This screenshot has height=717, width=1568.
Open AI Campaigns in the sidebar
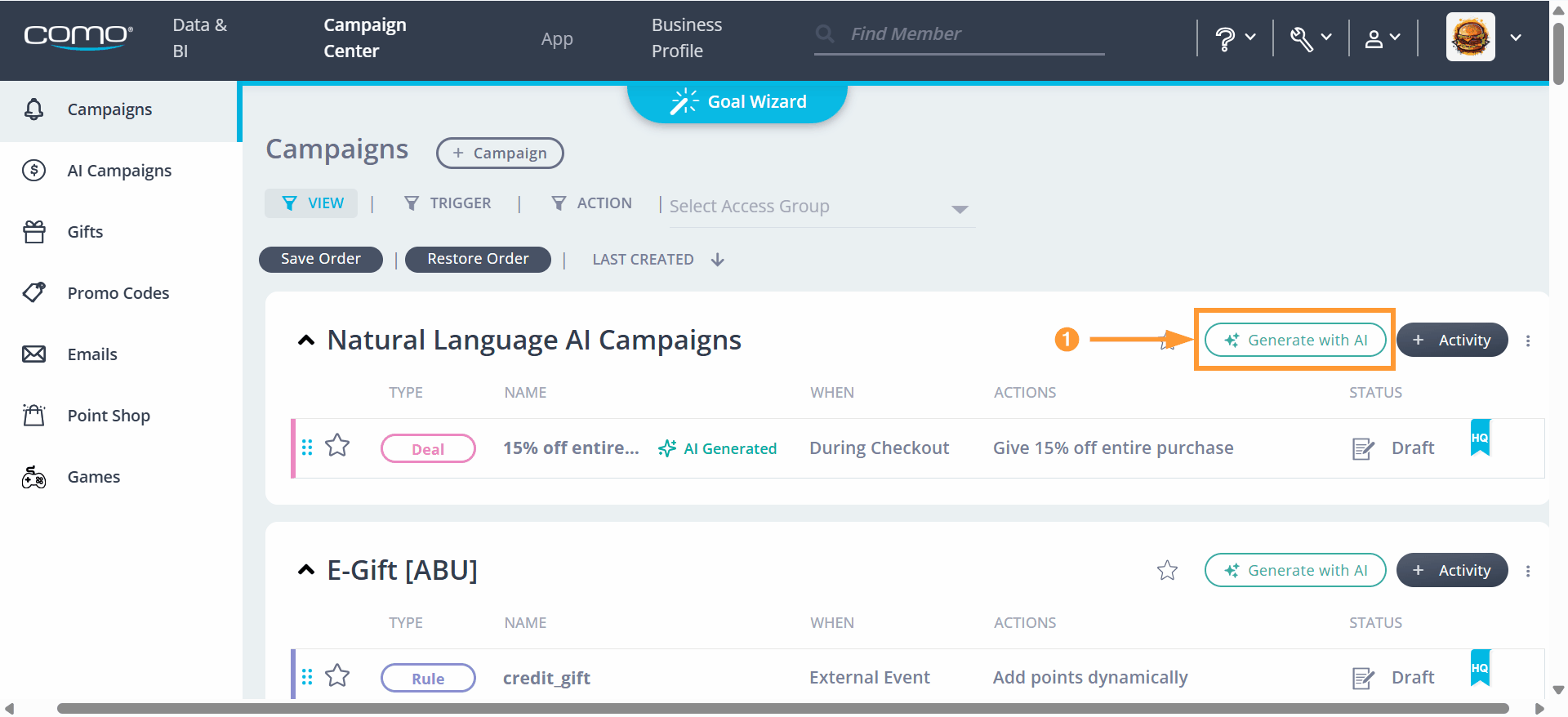tap(119, 171)
